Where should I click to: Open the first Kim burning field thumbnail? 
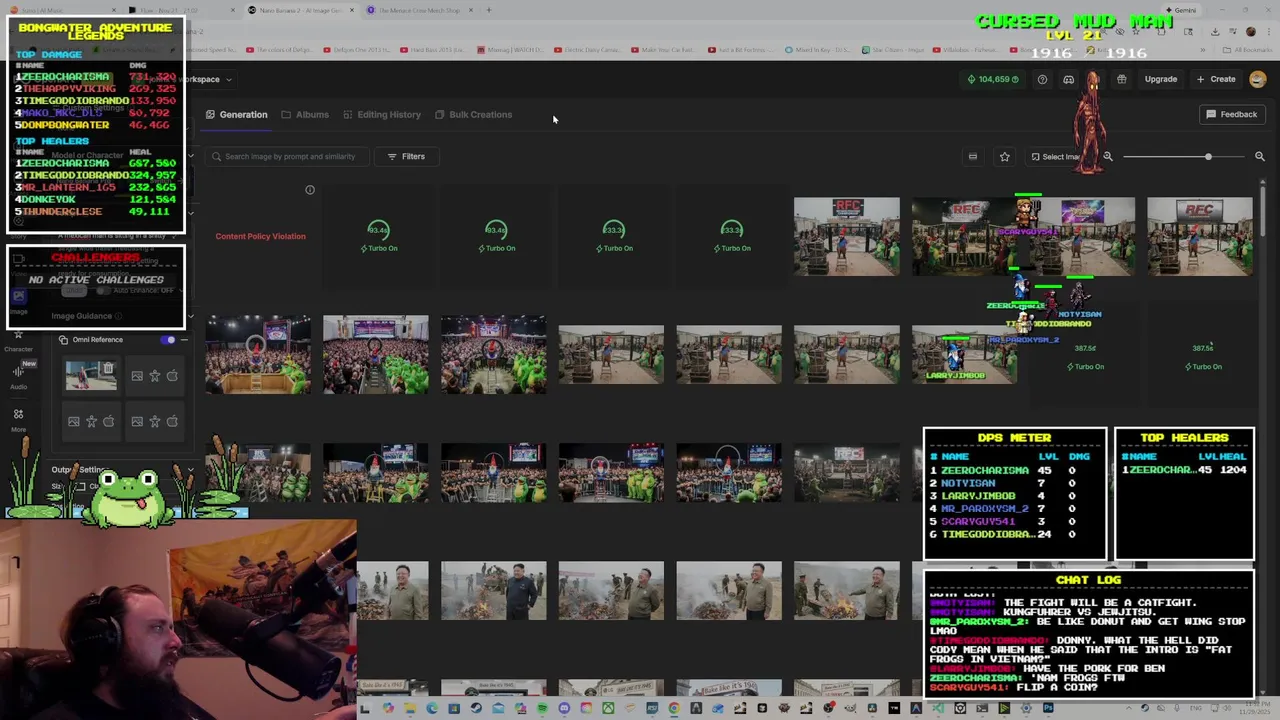pos(393,590)
